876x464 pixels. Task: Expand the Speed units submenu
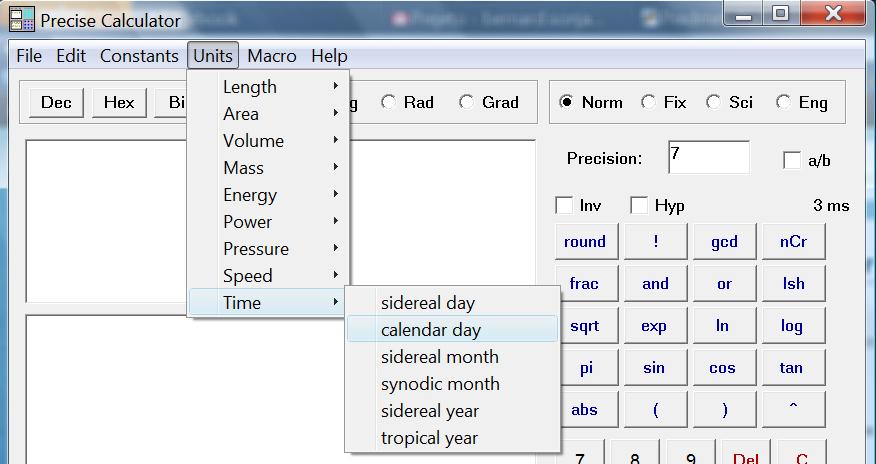pos(268,276)
